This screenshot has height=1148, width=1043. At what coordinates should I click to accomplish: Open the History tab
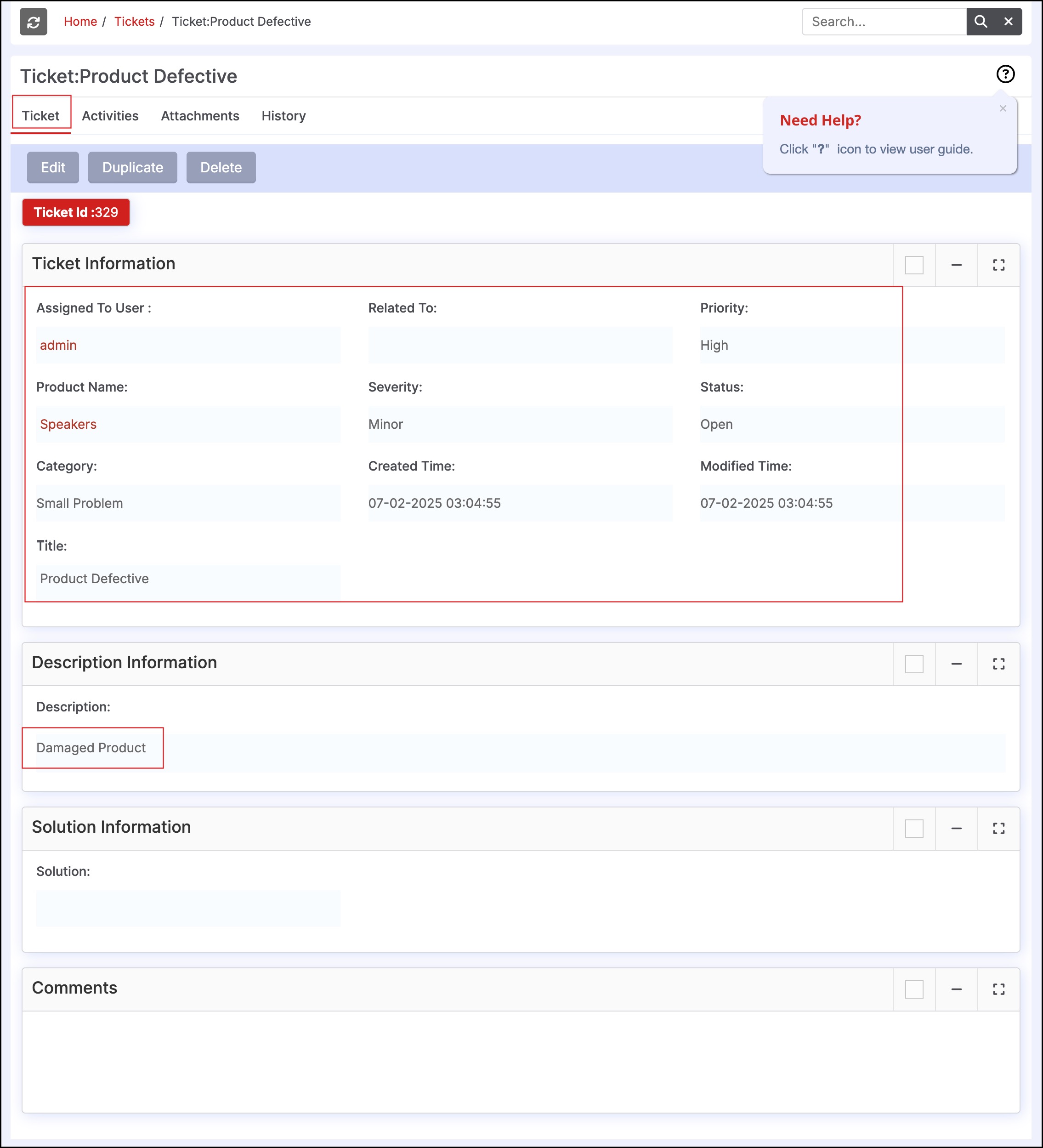[283, 116]
